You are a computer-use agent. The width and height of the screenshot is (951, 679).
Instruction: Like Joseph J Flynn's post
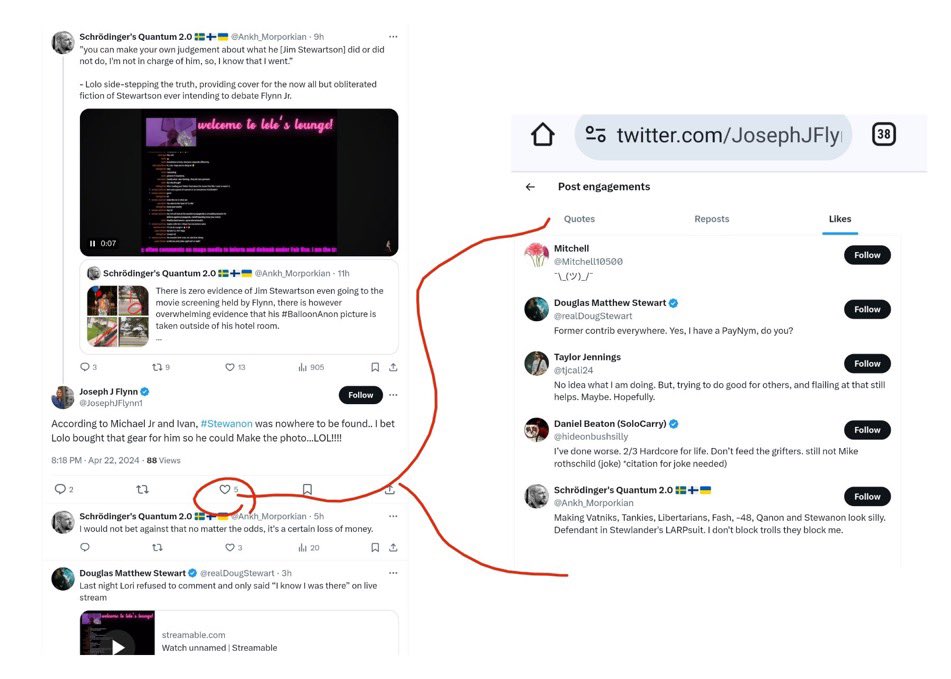pyautogui.click(x=225, y=489)
